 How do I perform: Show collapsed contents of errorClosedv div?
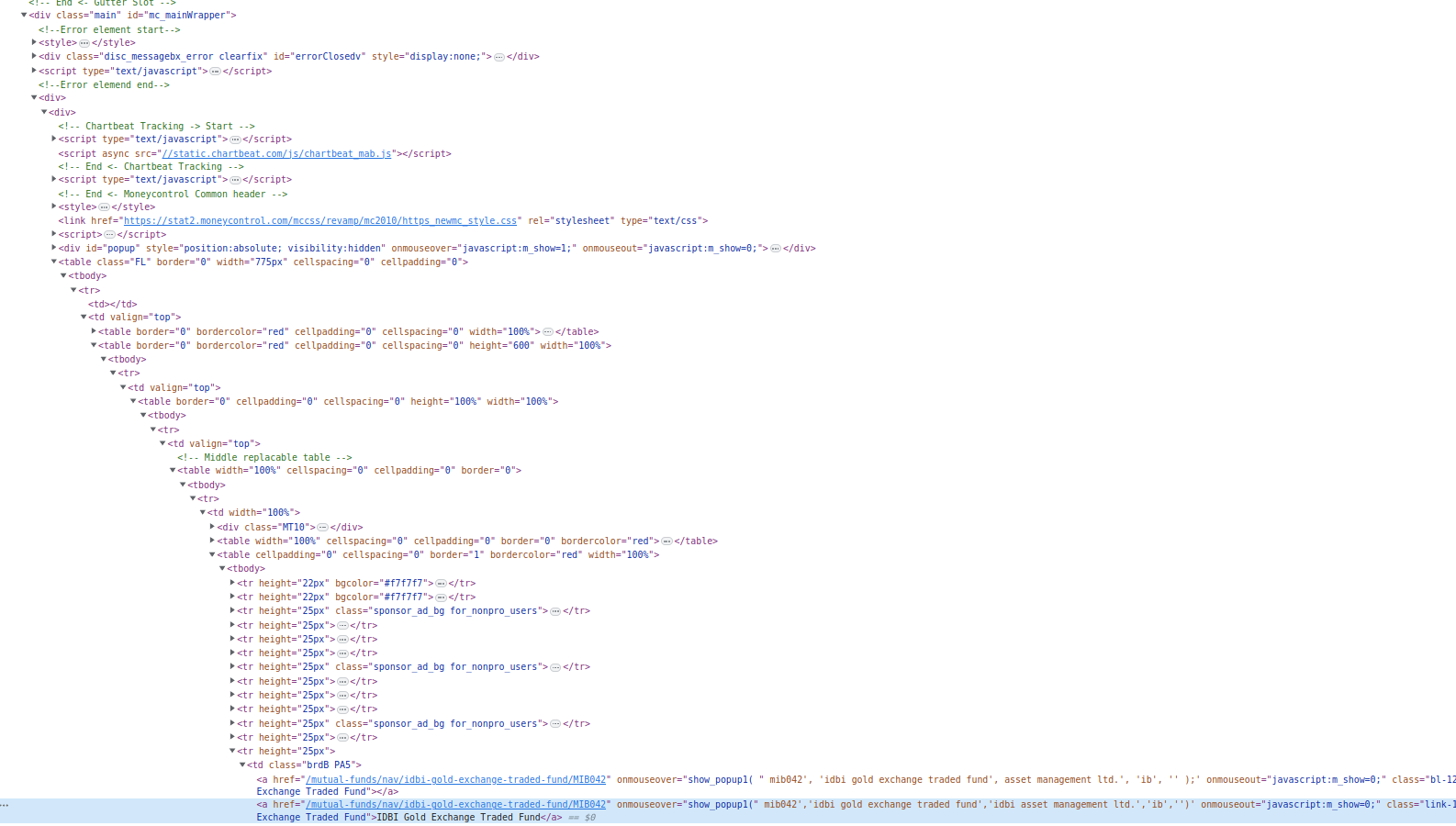(499, 57)
